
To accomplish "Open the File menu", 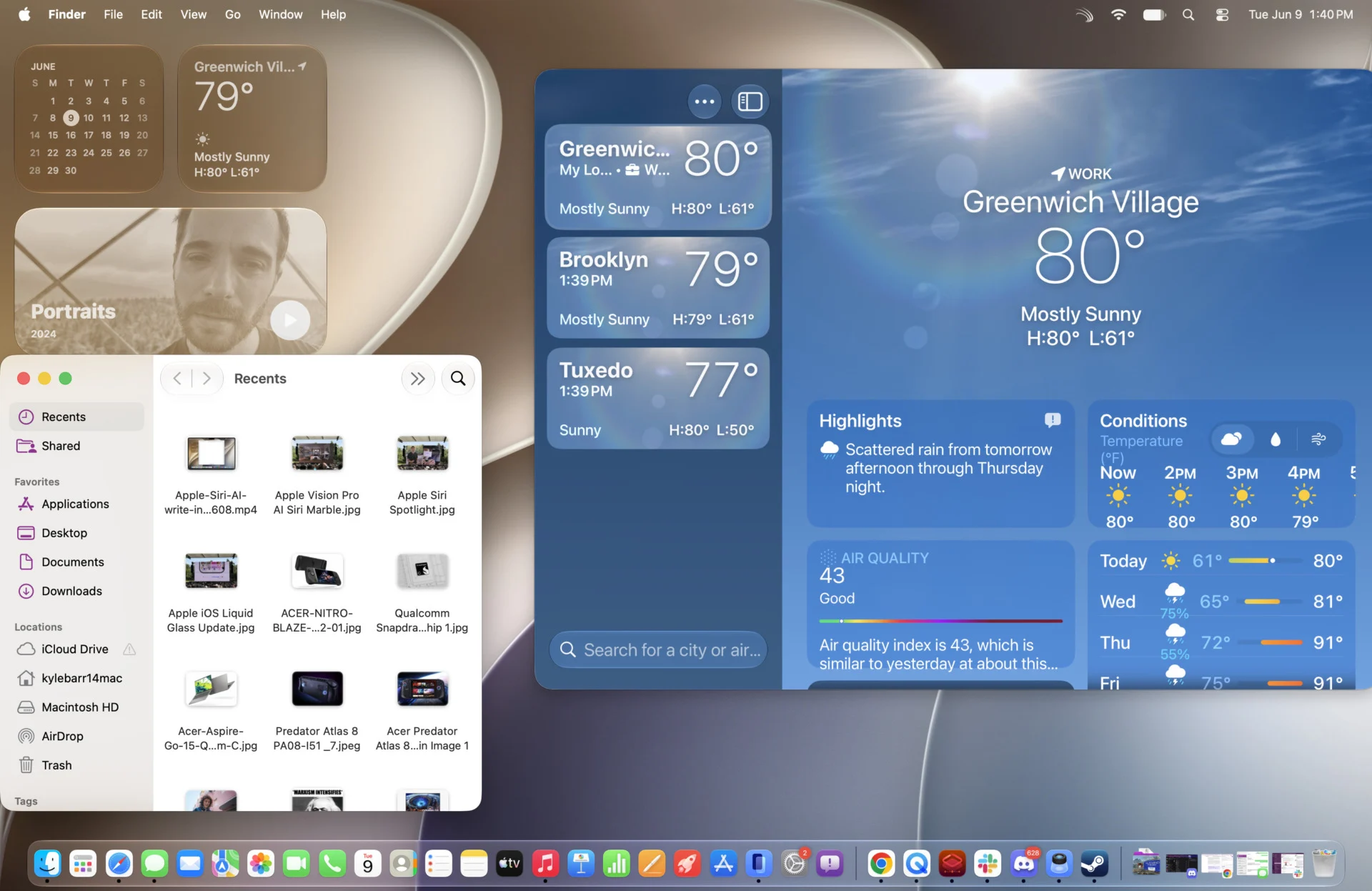I will (x=113, y=14).
